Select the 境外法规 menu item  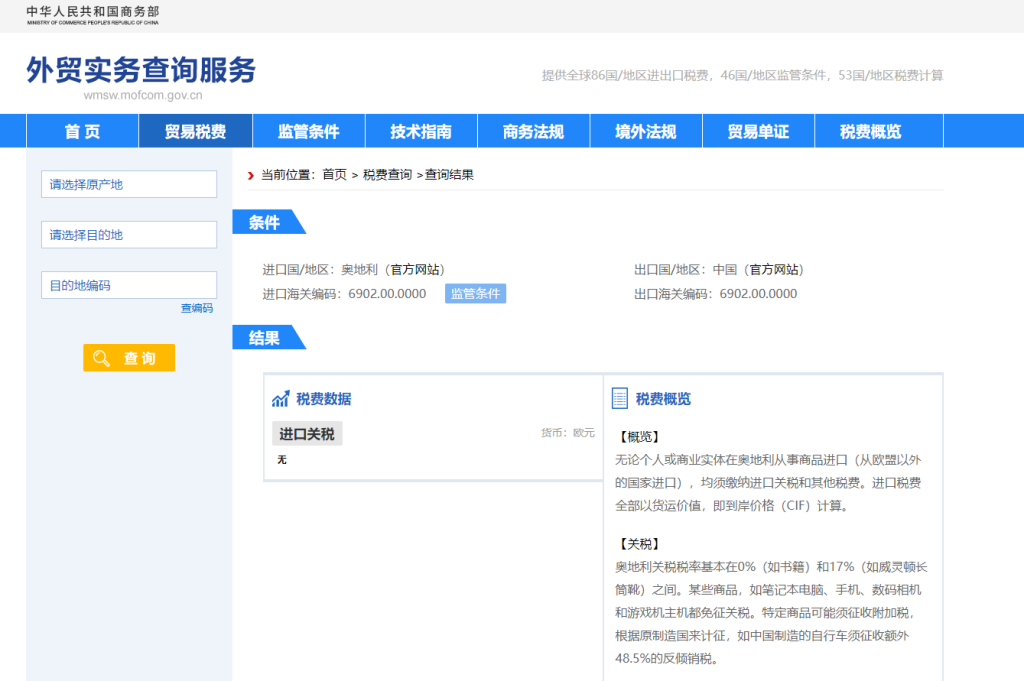point(646,131)
